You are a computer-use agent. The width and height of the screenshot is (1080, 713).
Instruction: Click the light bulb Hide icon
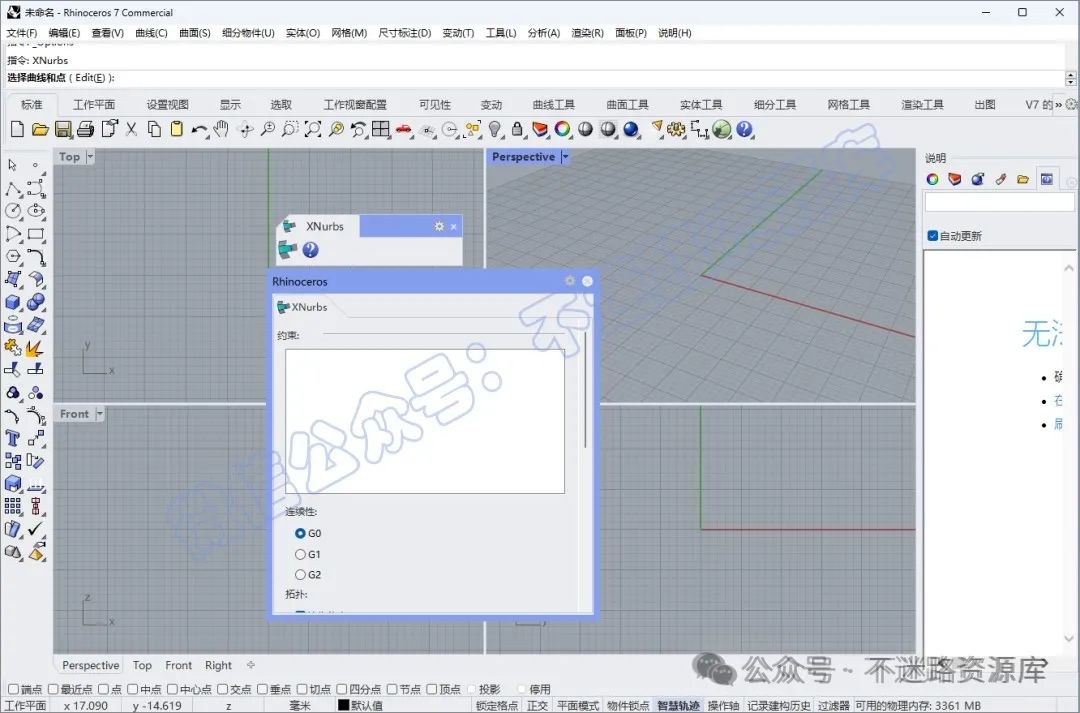coord(495,129)
